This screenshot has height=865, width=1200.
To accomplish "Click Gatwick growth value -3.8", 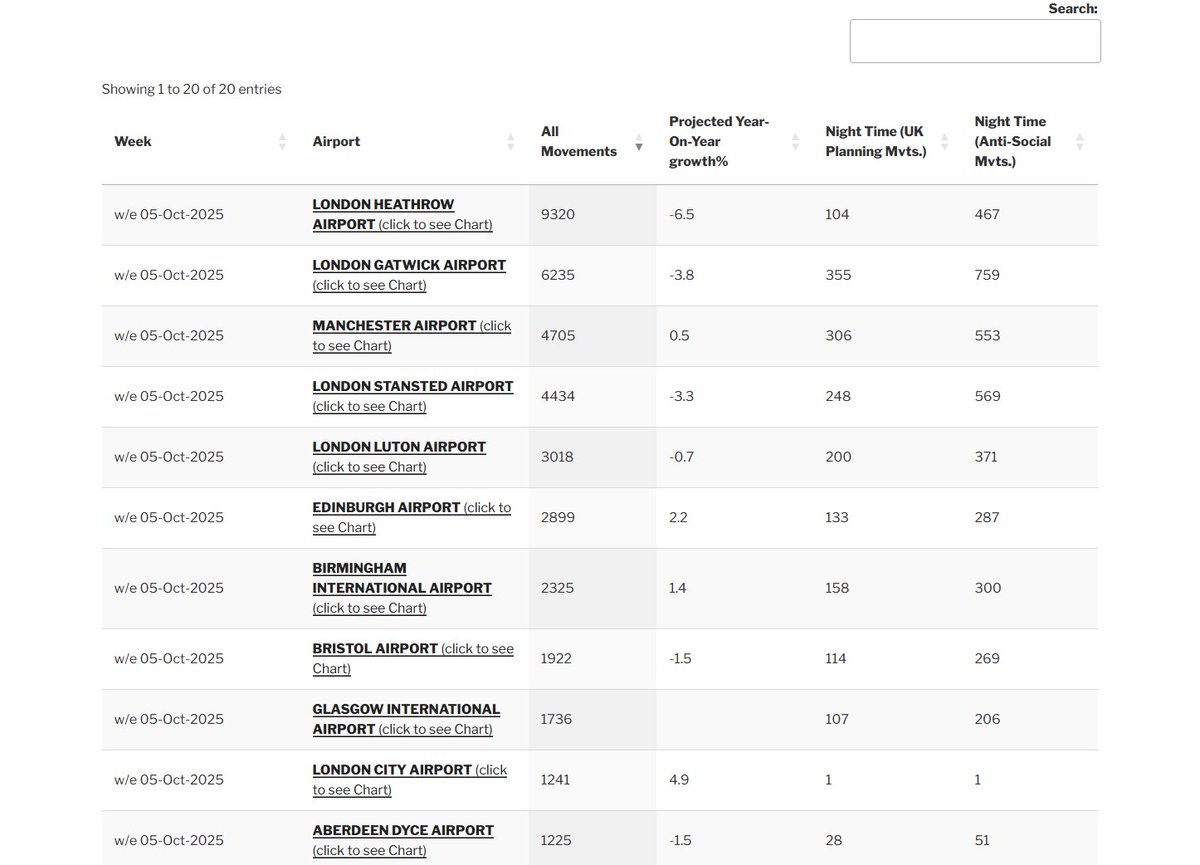I will tap(682, 275).
